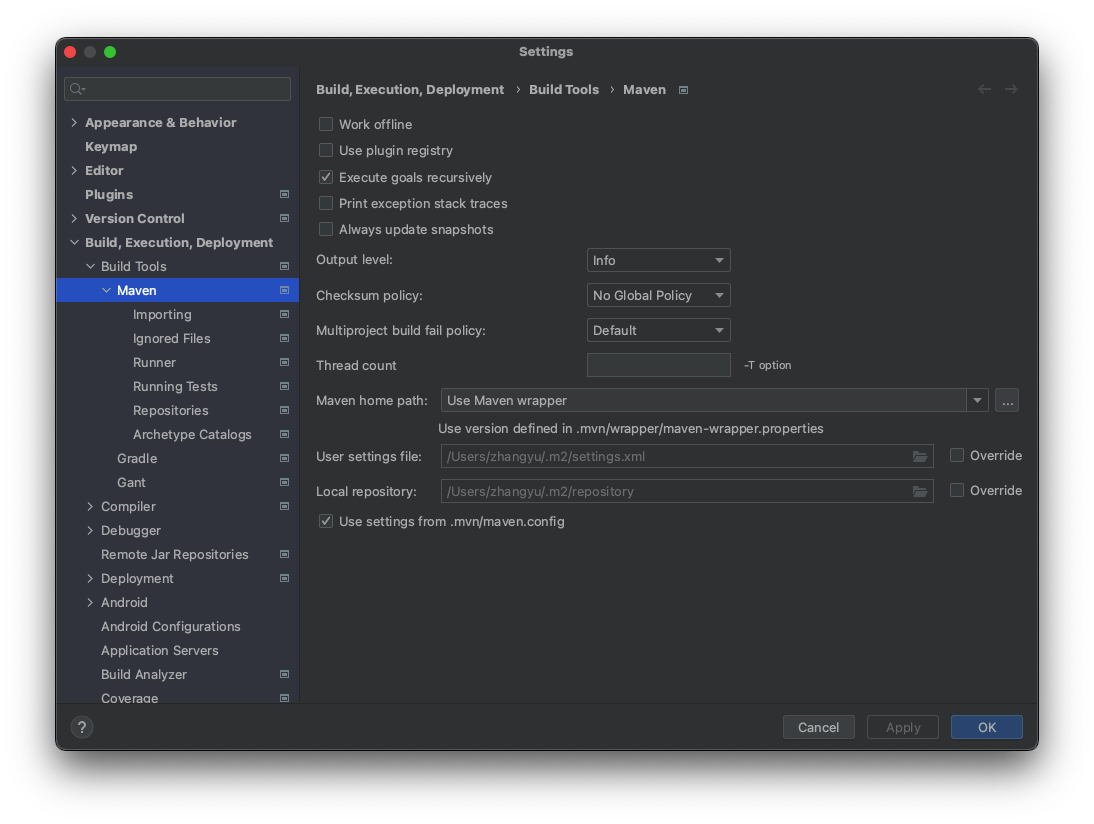Expand the Android node
Image resolution: width=1094 pixels, height=824 pixels.
click(90, 602)
